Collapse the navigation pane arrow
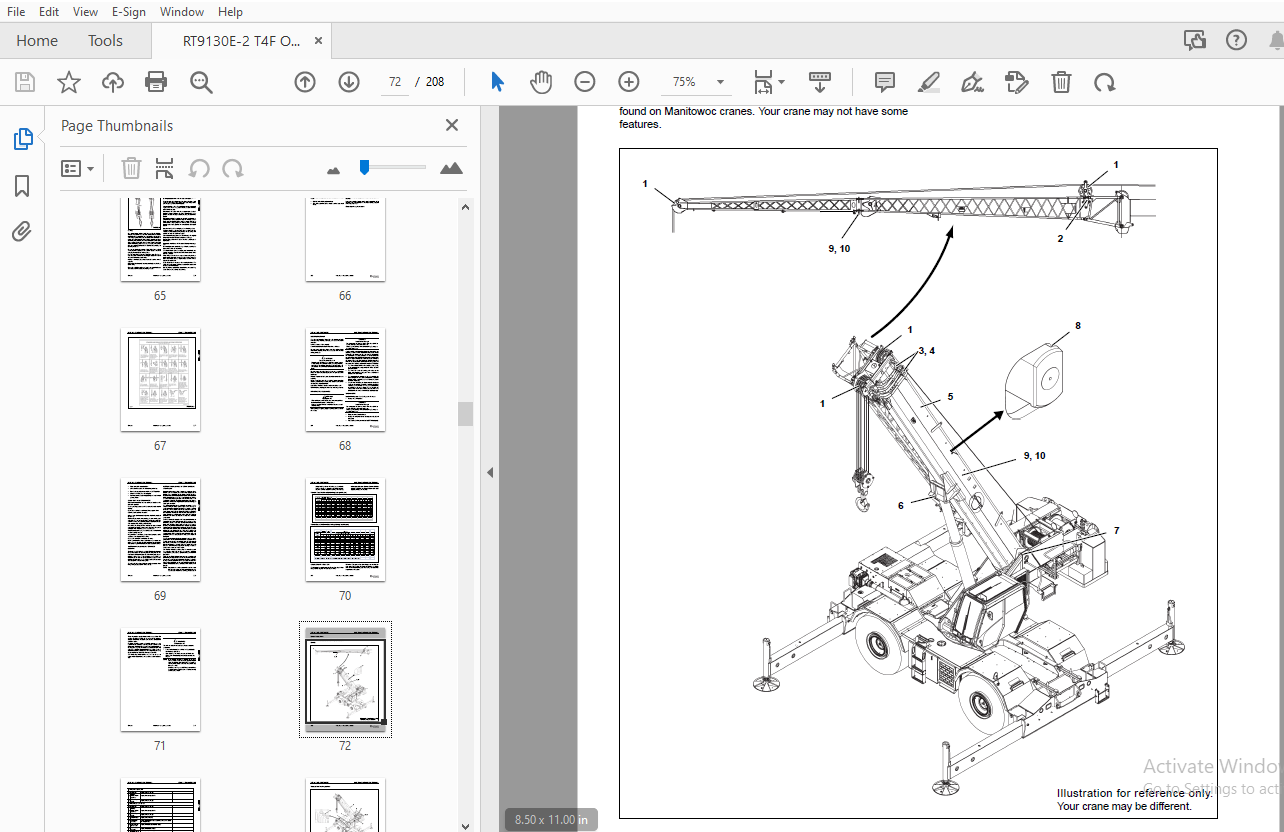 pyautogui.click(x=490, y=472)
